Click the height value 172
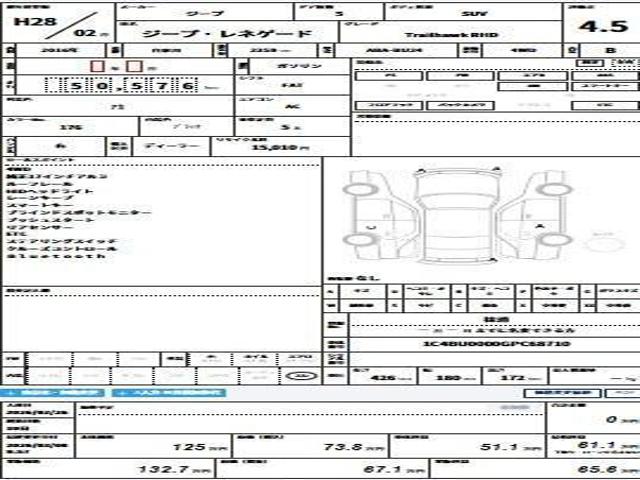640x480 pixels. (x=512, y=378)
